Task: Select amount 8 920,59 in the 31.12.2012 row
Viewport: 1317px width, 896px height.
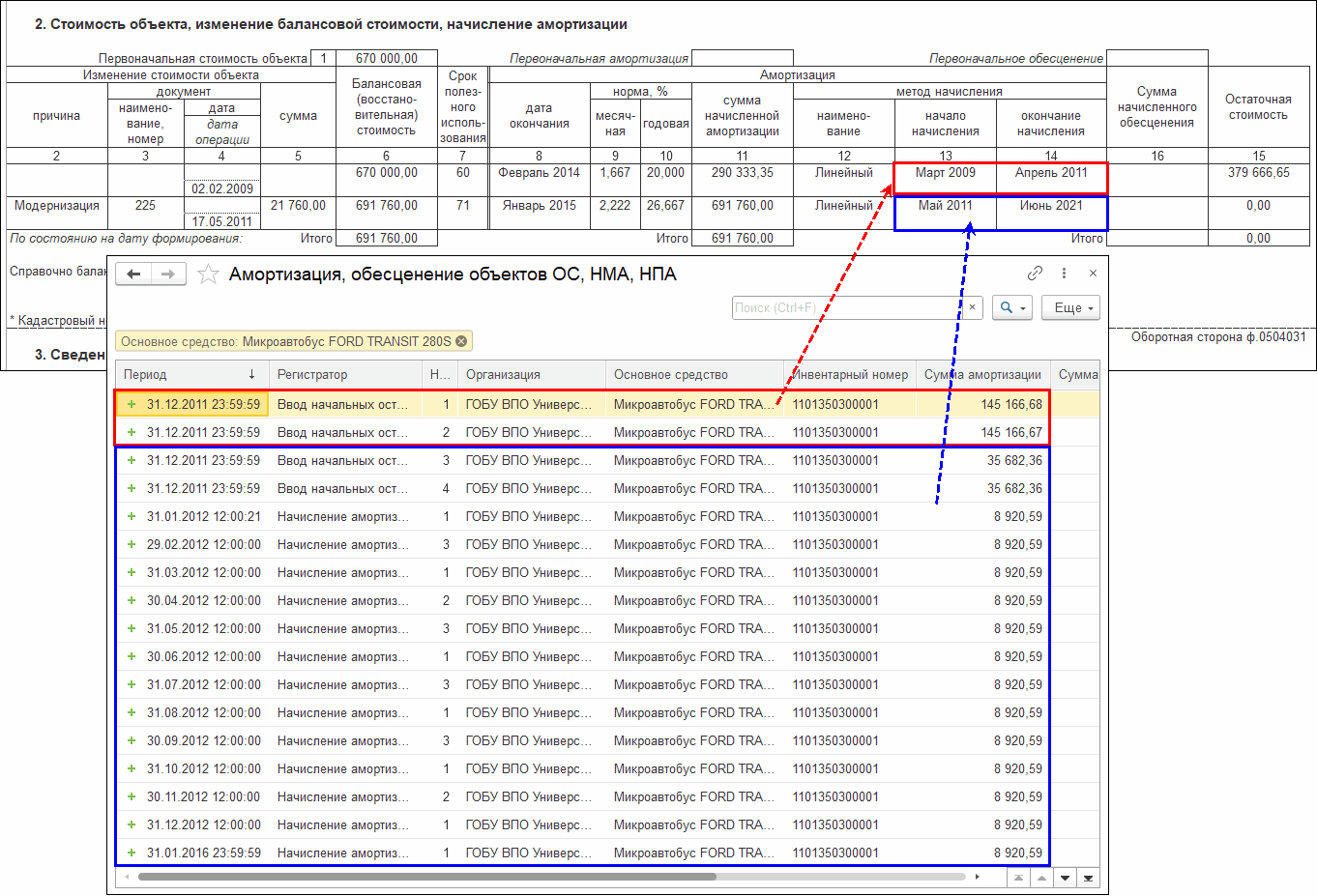Action: [x=982, y=824]
